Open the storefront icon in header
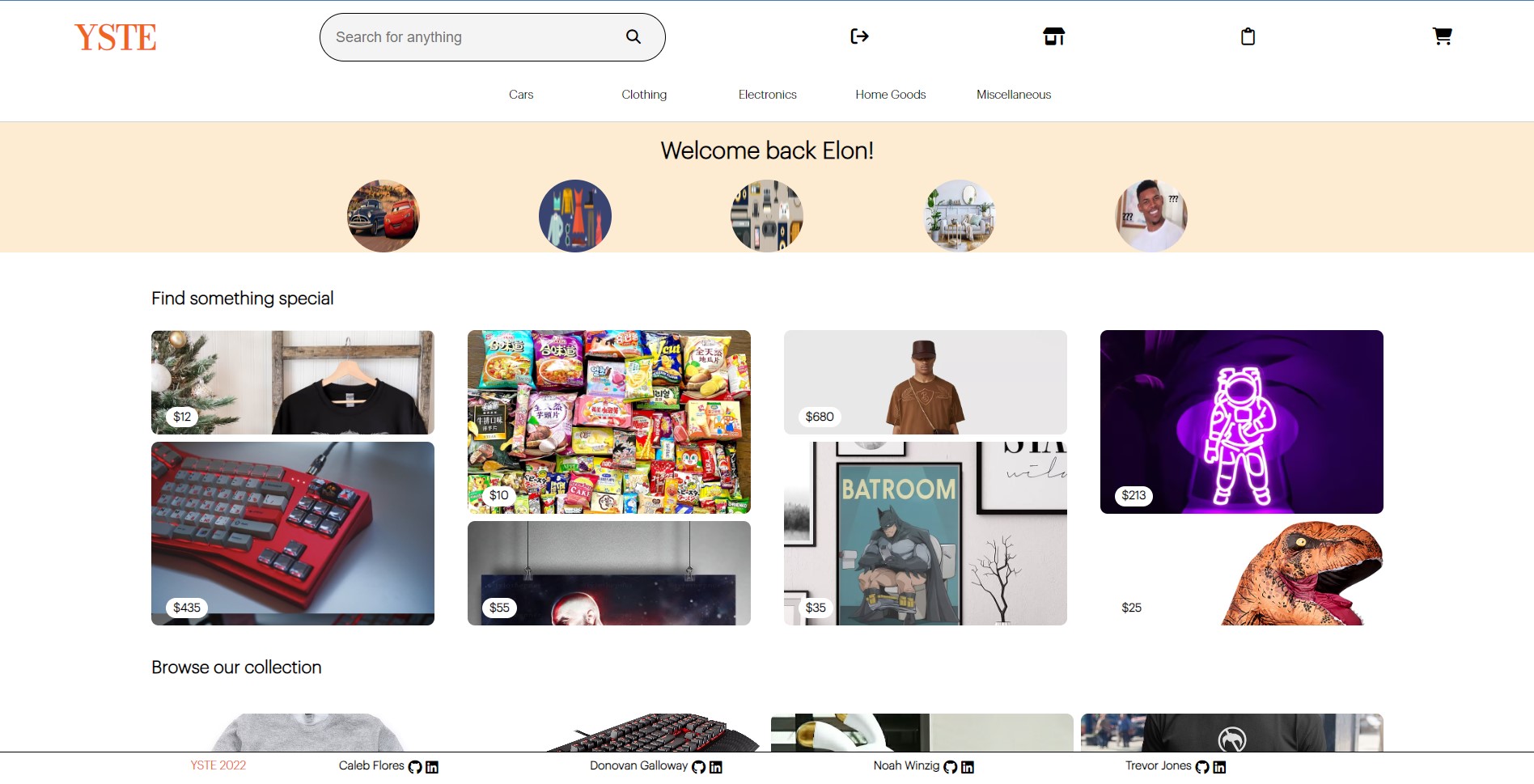This screenshot has height=784, width=1534. (1053, 36)
